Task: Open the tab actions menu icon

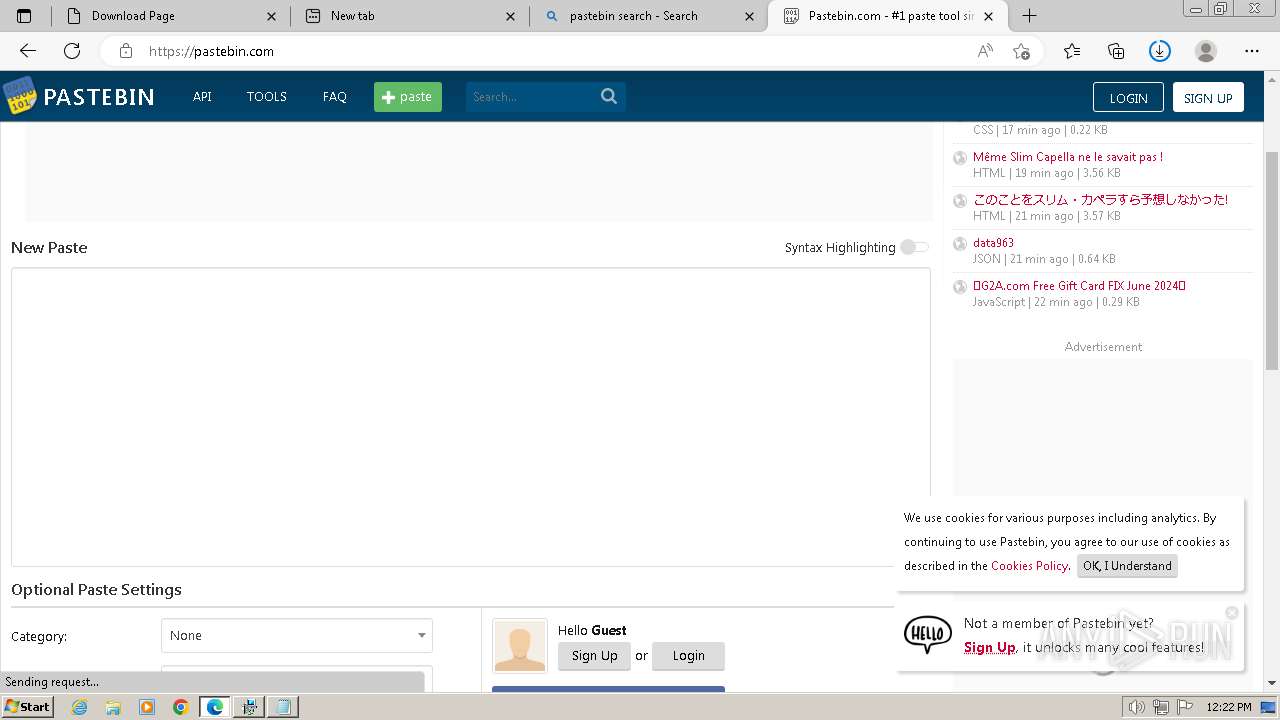Action: pyautogui.click(x=24, y=16)
